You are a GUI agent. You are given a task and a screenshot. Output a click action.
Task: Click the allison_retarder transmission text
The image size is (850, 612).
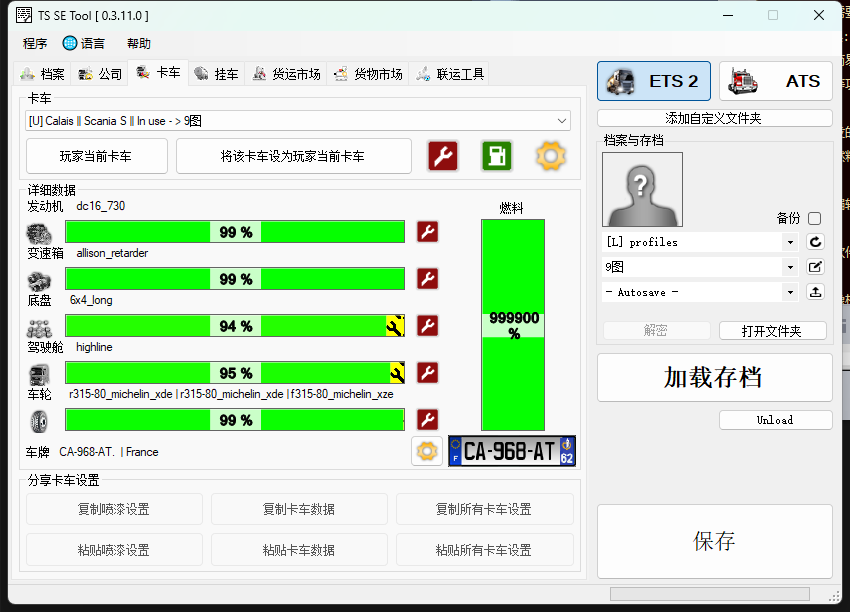[112, 253]
